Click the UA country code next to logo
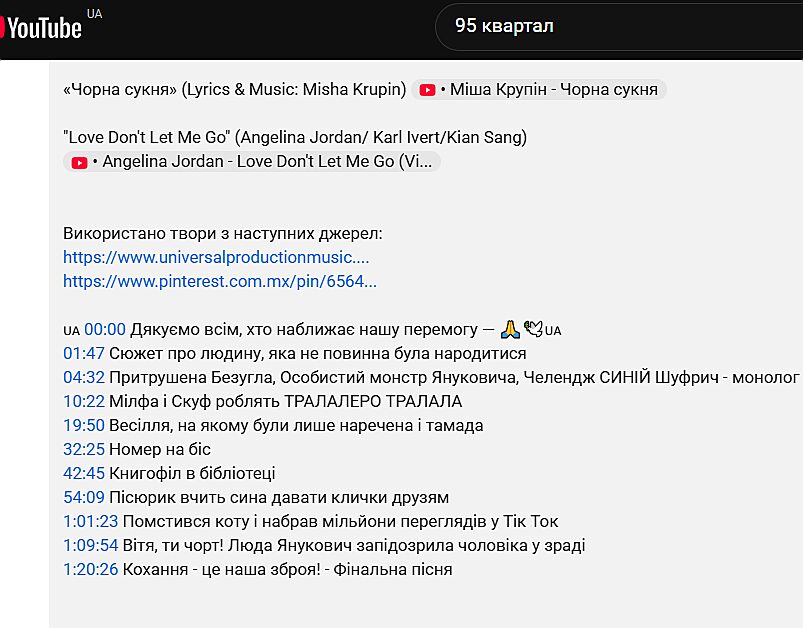The image size is (803, 628). coord(95,13)
